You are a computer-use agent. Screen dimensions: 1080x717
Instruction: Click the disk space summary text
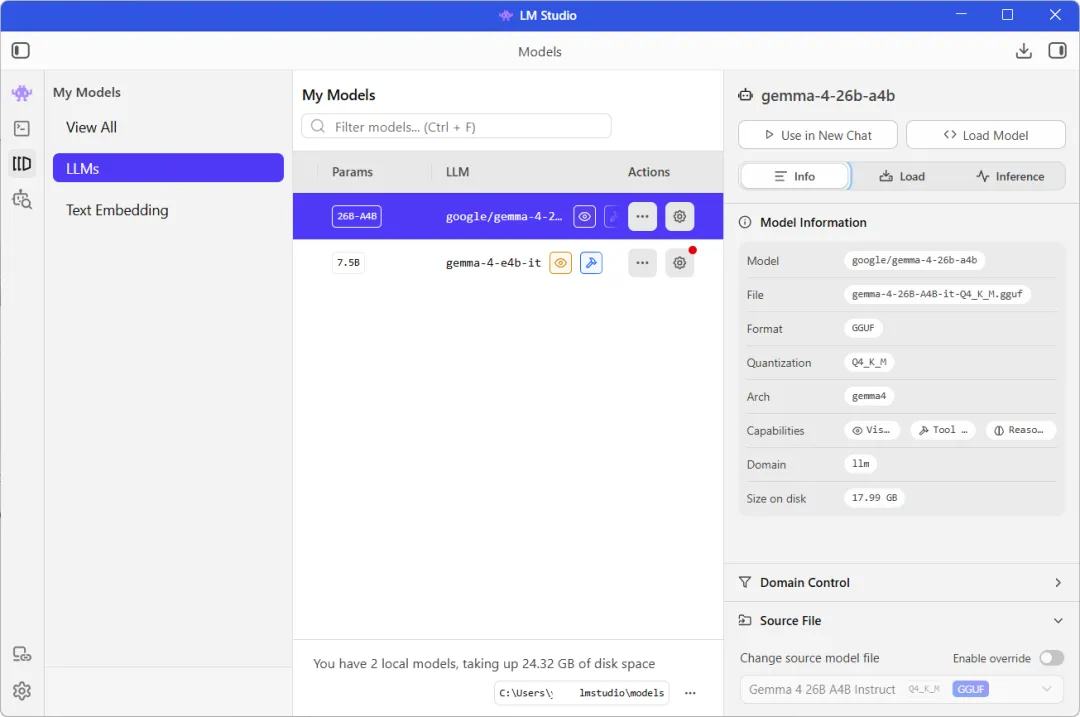tap(484, 663)
